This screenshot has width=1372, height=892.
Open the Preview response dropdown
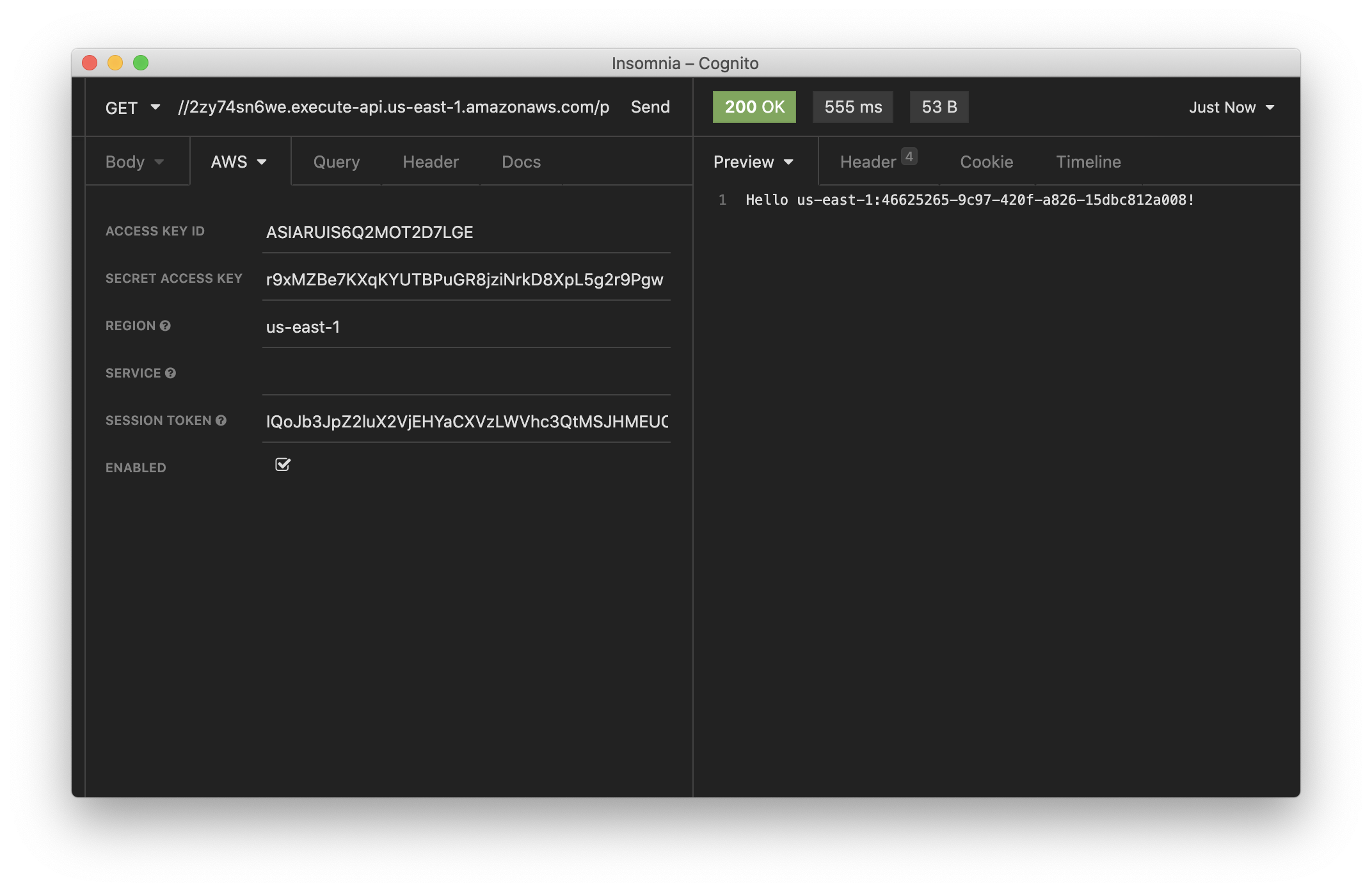(x=753, y=161)
